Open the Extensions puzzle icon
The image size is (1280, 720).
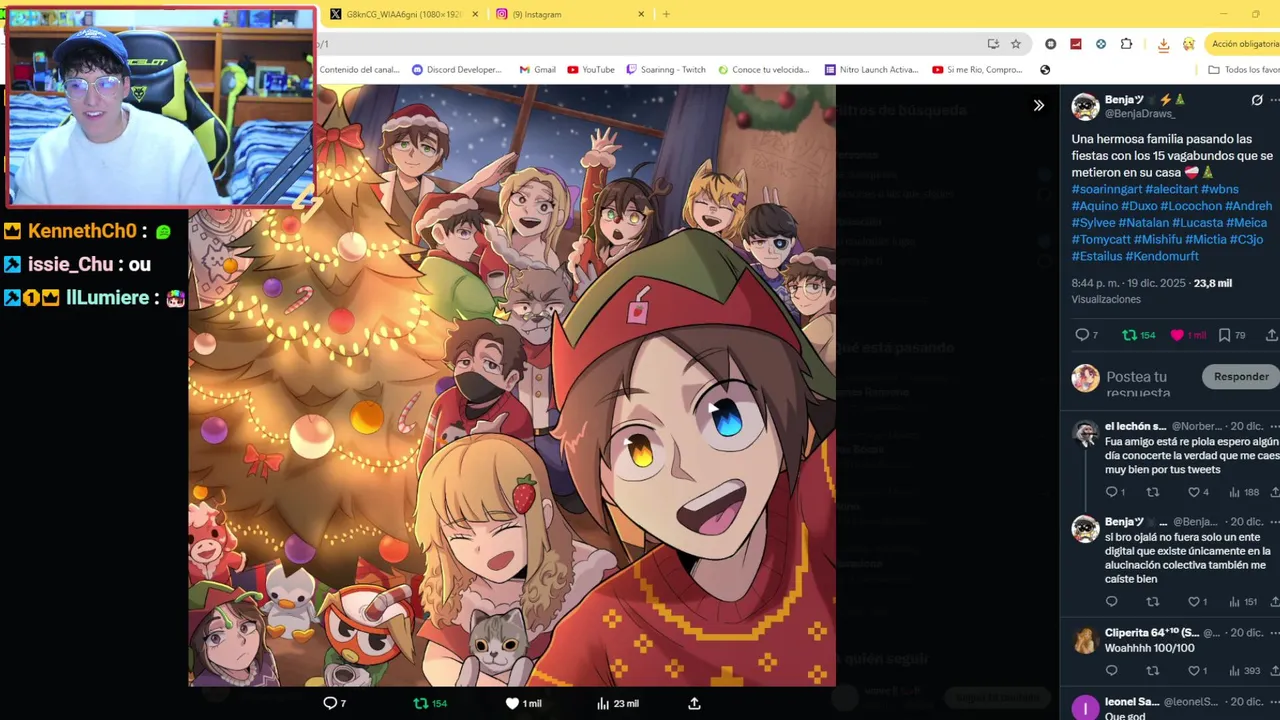pyautogui.click(x=1126, y=44)
